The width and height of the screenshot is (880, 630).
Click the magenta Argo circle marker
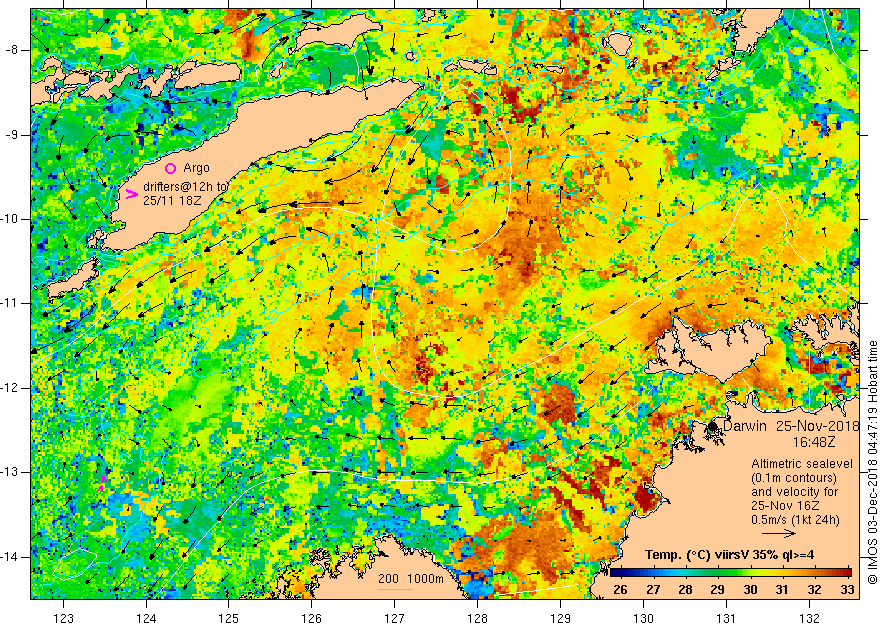171,168
